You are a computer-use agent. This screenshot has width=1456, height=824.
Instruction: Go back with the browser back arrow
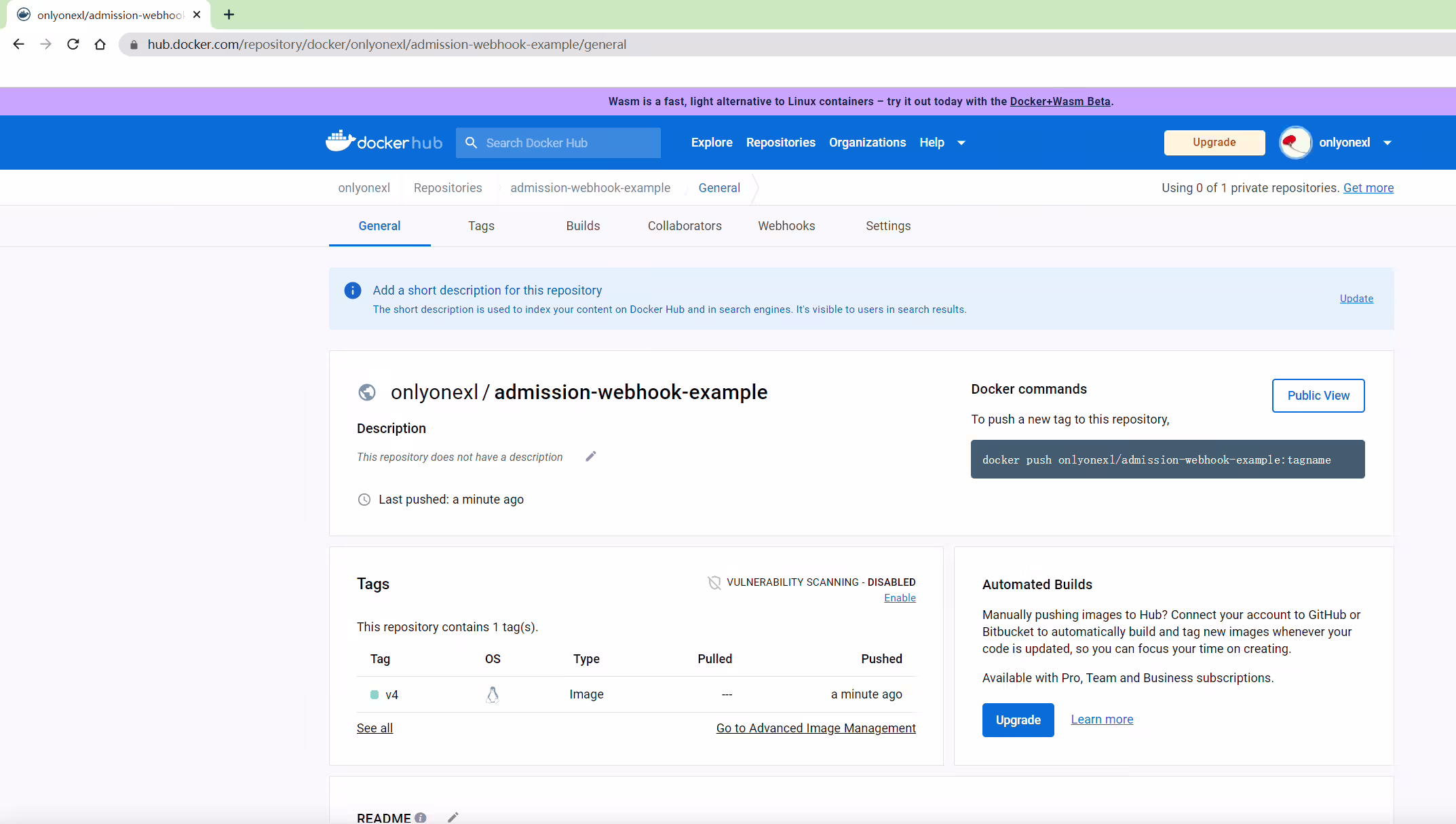click(x=19, y=44)
